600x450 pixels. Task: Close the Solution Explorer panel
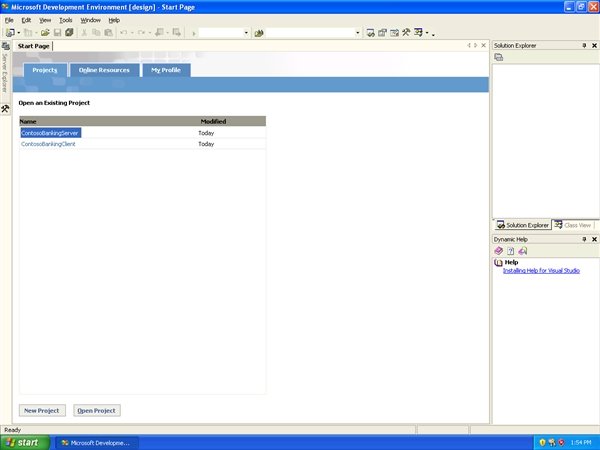click(x=594, y=46)
